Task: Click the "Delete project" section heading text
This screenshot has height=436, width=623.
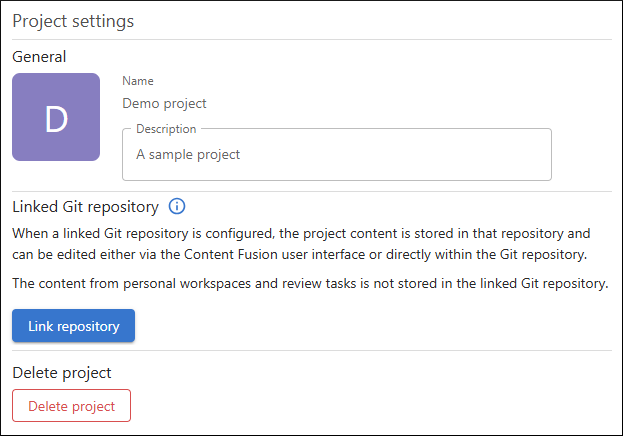Action: click(x=61, y=373)
